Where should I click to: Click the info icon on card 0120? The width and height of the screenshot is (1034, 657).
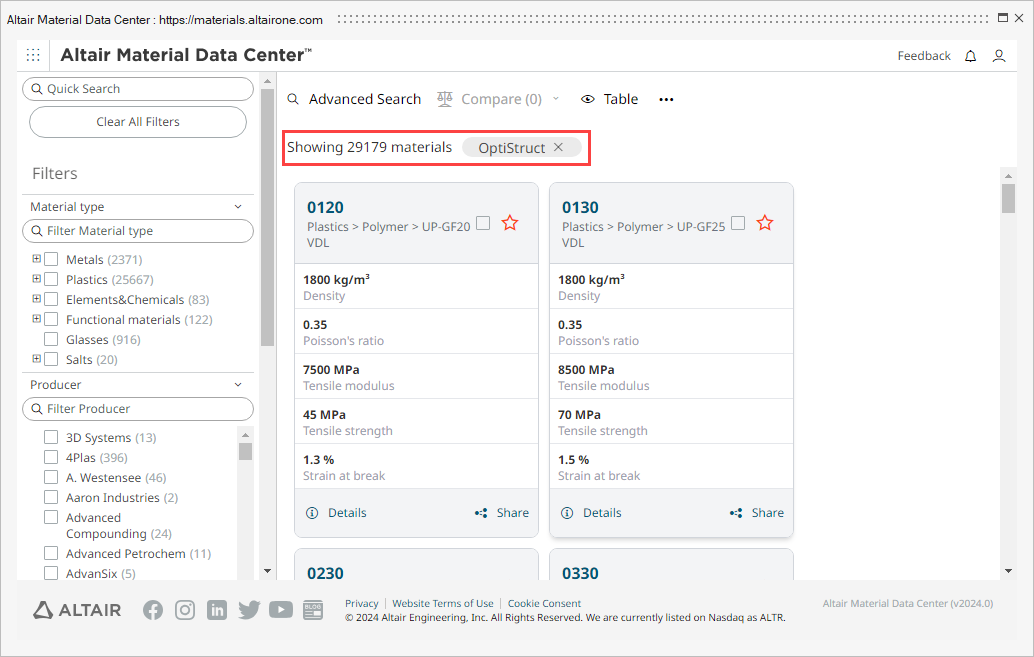click(312, 513)
